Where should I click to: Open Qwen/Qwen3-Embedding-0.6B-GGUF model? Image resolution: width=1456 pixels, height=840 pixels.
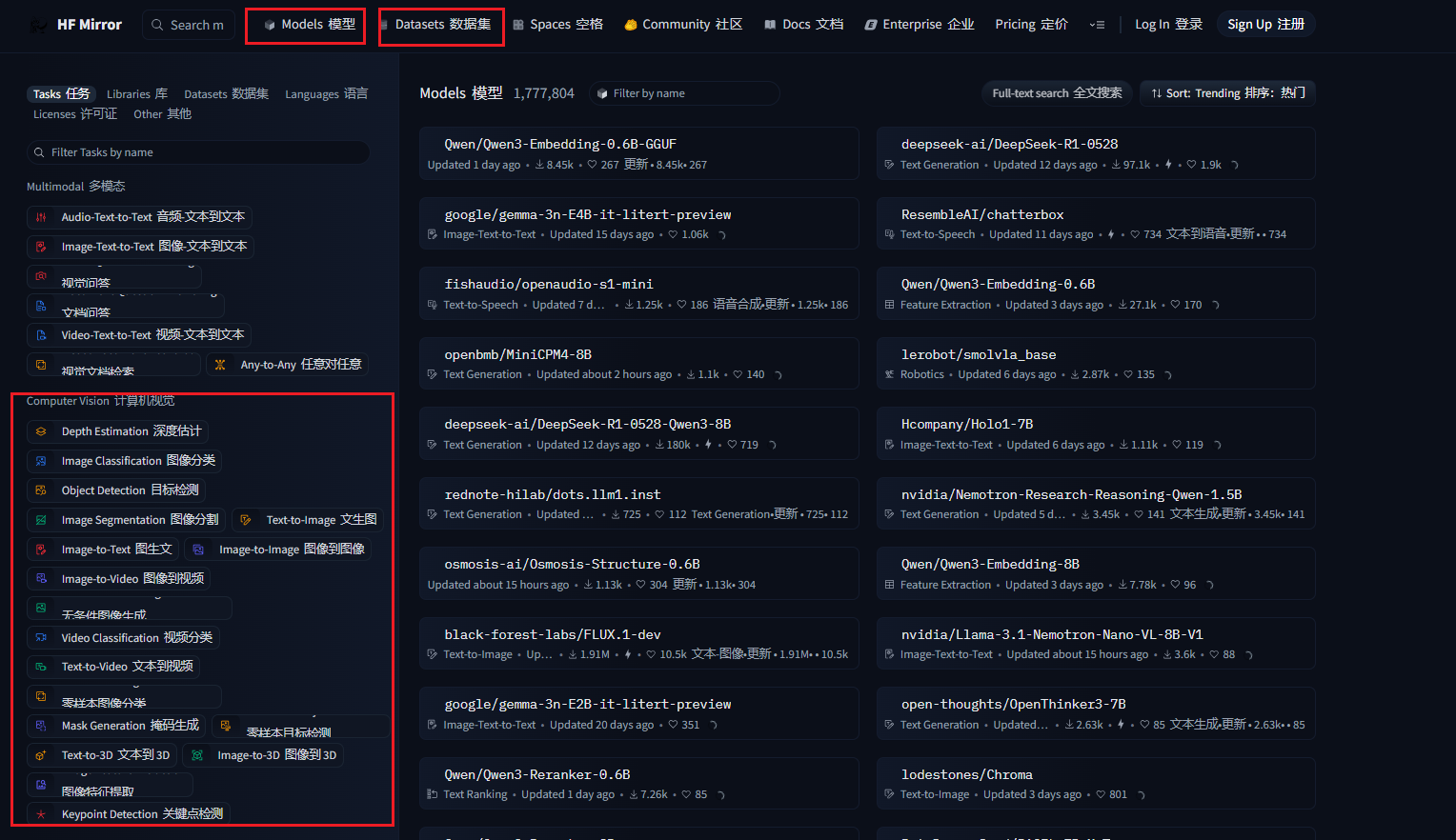click(639, 154)
